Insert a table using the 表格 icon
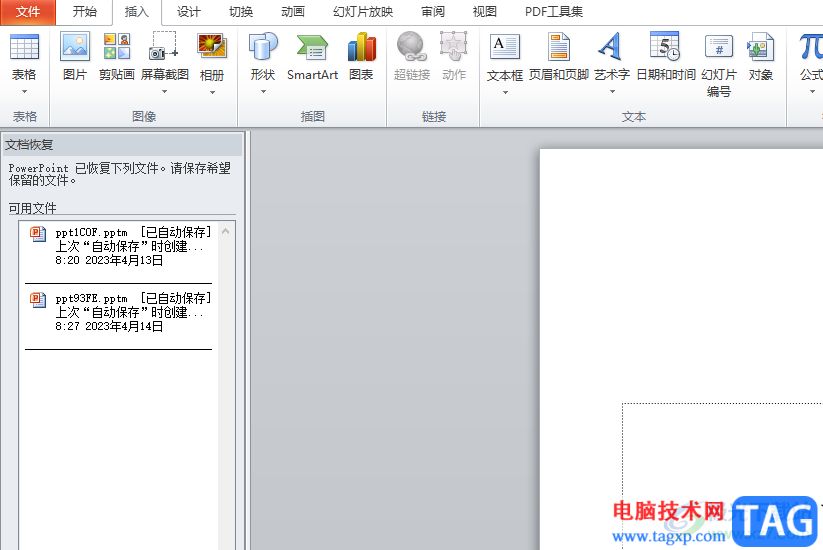Image resolution: width=823 pixels, height=550 pixels. (24, 47)
